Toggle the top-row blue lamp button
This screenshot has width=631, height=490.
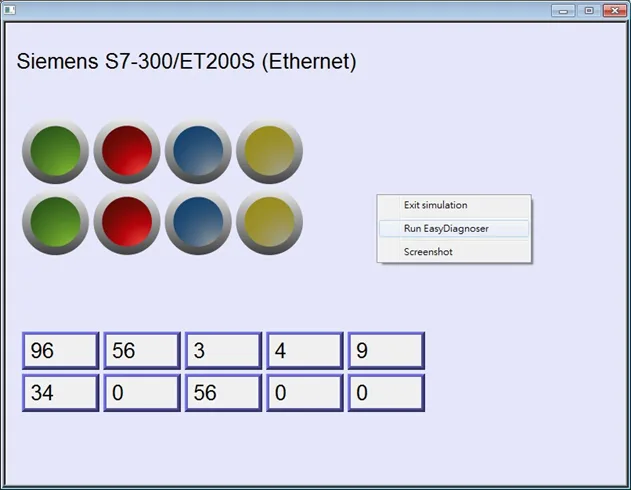click(x=198, y=151)
